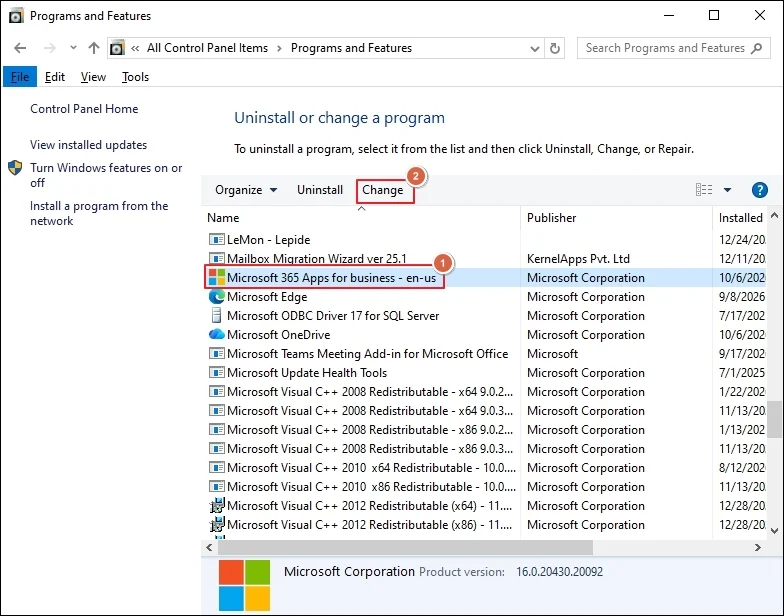Expand the more view options arrow
This screenshot has height=616, width=784.
point(728,190)
